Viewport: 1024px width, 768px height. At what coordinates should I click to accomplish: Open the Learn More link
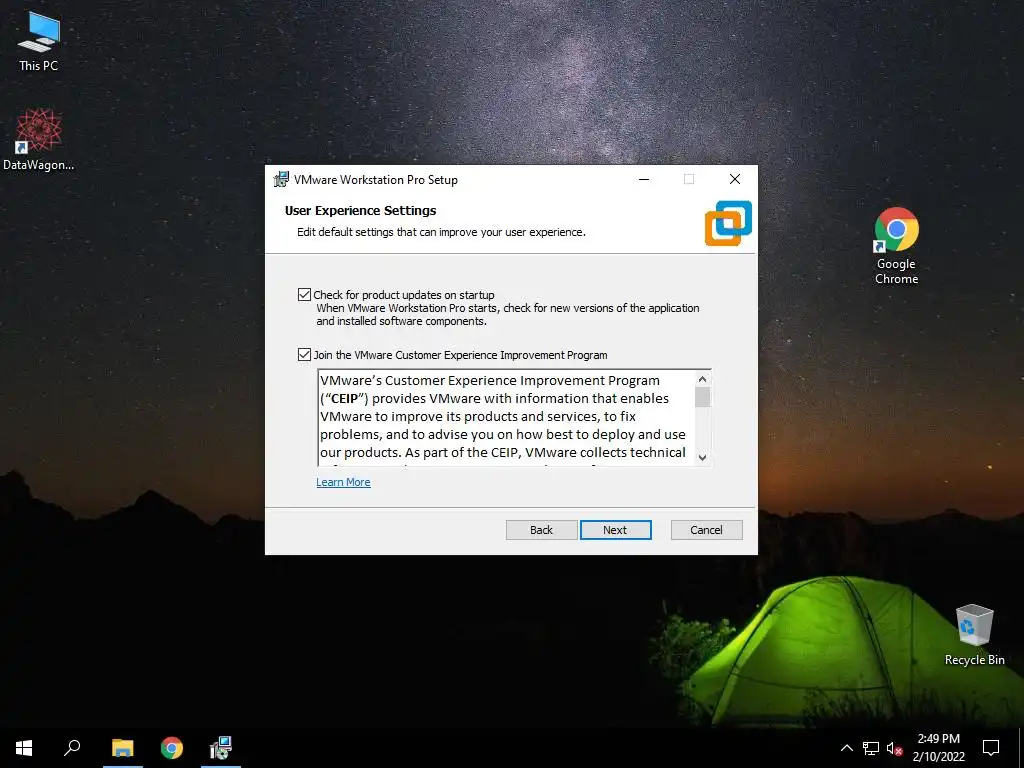(x=344, y=482)
